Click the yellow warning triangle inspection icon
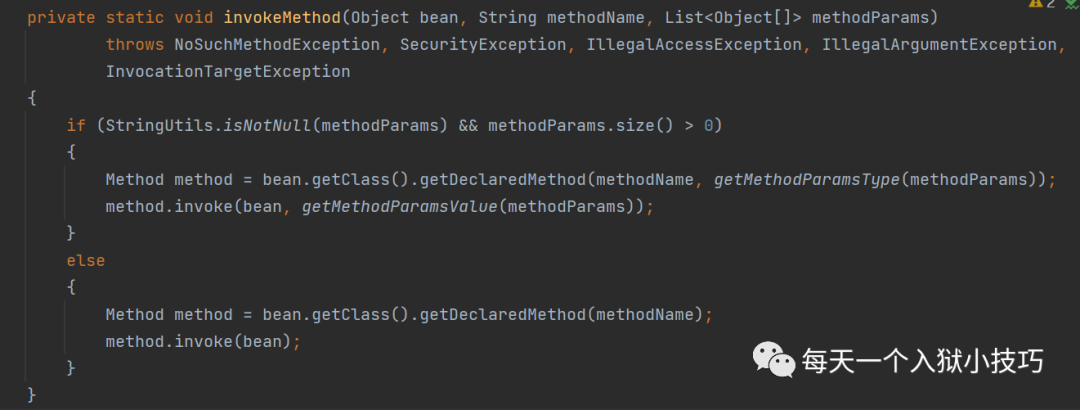 point(1036,3)
